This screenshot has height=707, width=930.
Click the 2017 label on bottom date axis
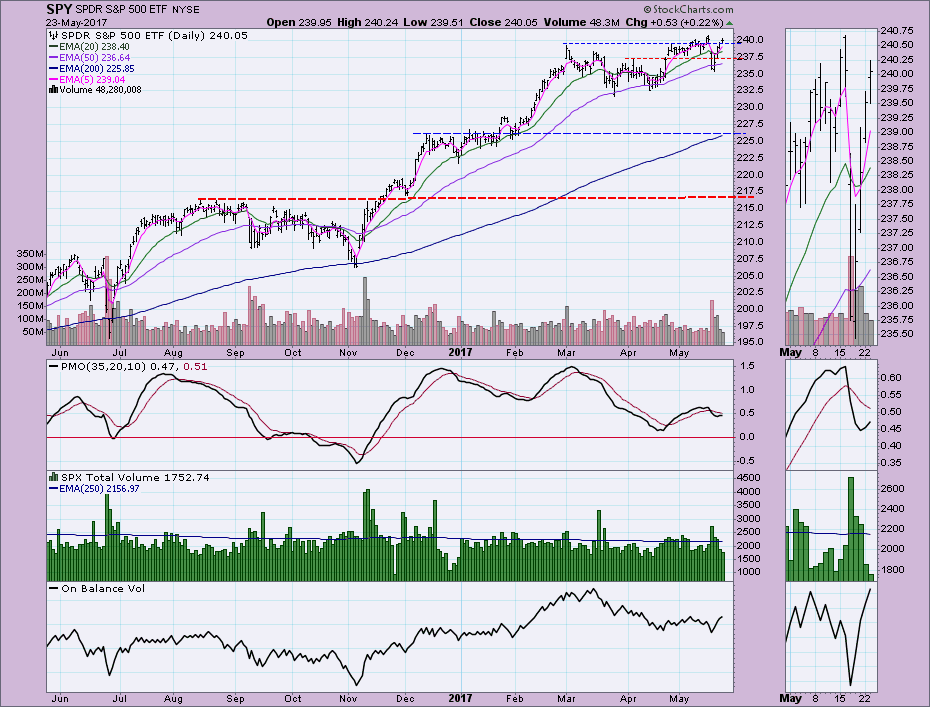(x=460, y=698)
